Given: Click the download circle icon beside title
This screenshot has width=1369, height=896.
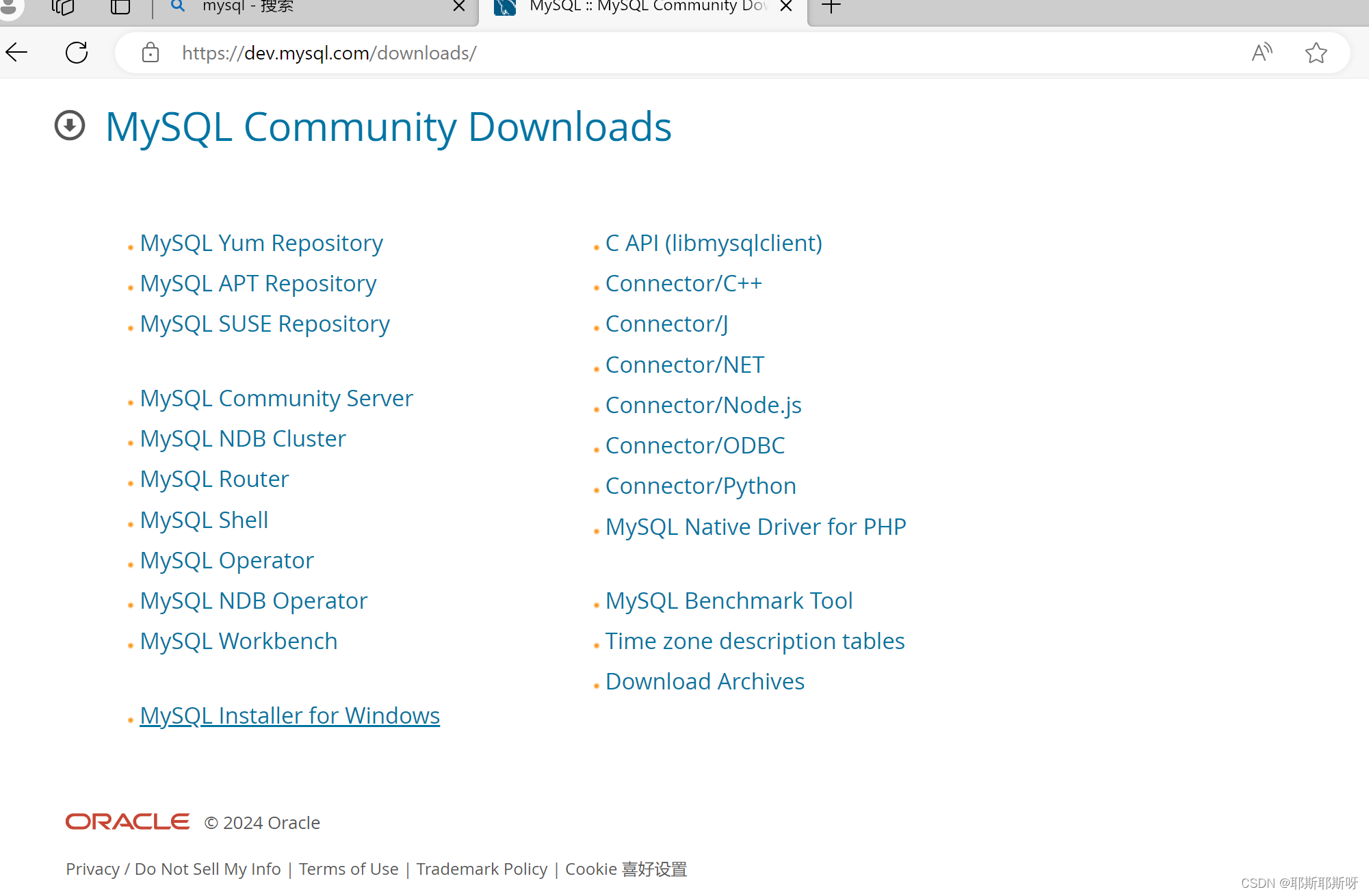Looking at the screenshot, I should pos(70,126).
